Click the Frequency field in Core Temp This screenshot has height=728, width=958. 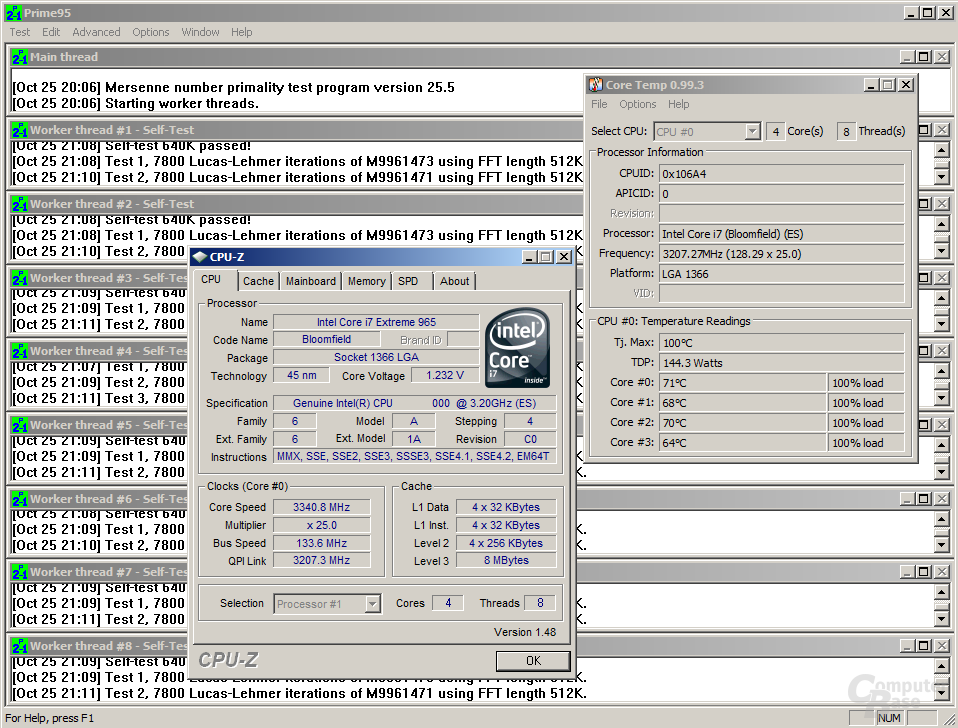(781, 253)
